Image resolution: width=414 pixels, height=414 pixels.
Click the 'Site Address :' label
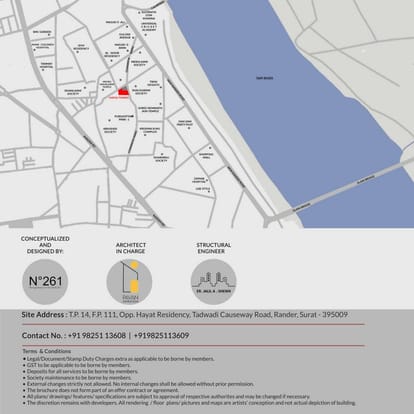coord(44,315)
